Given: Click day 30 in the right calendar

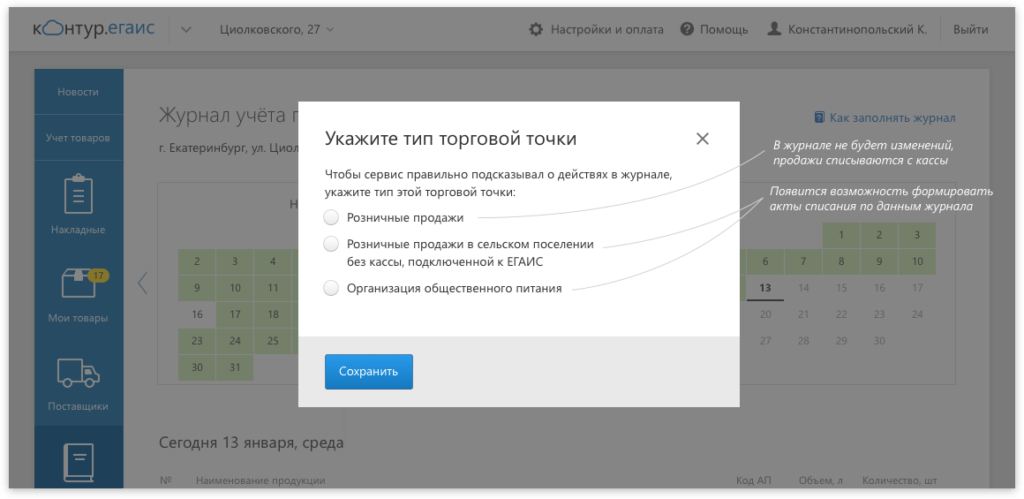Looking at the screenshot, I should point(879,340).
